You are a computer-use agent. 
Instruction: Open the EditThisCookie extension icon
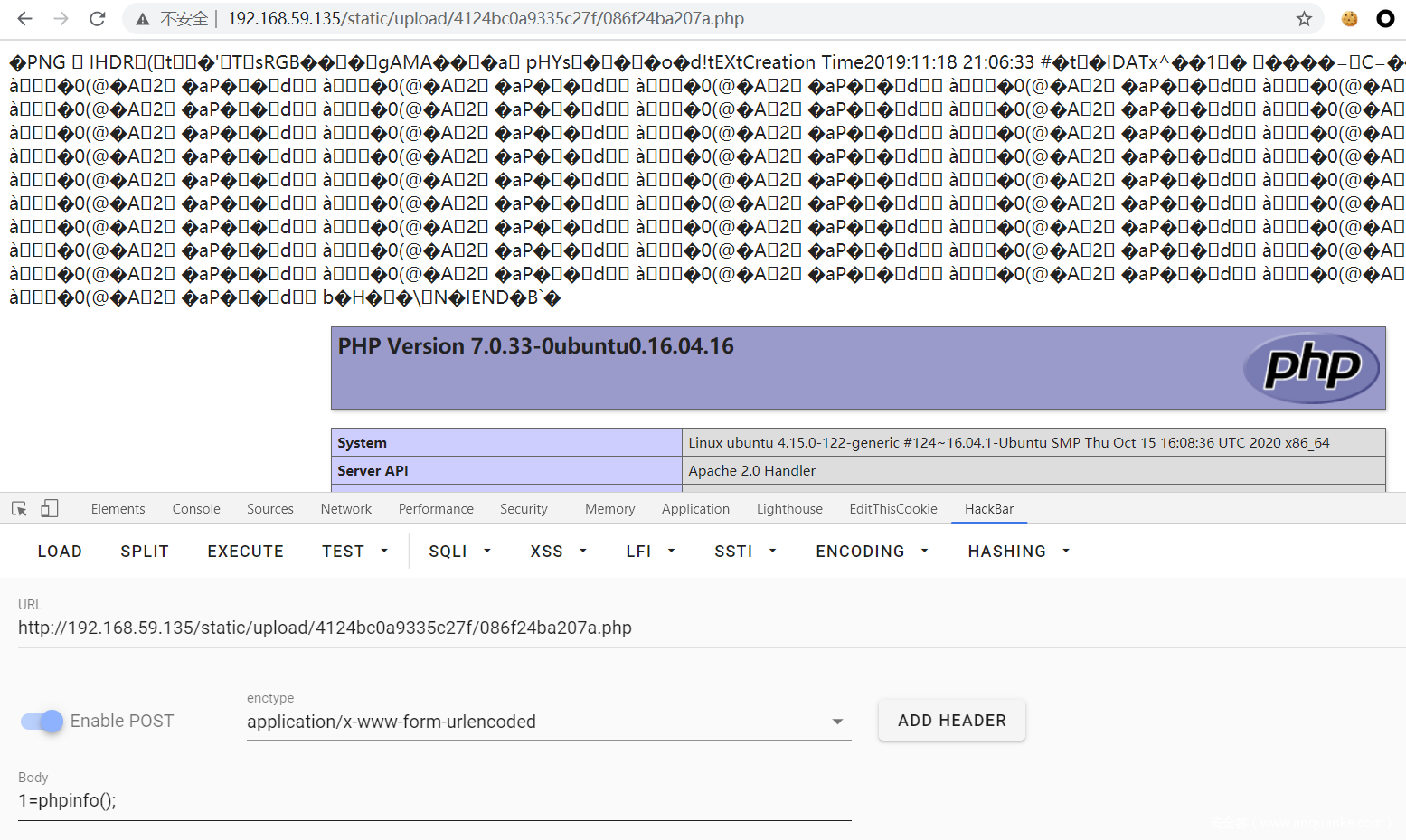click(1349, 18)
